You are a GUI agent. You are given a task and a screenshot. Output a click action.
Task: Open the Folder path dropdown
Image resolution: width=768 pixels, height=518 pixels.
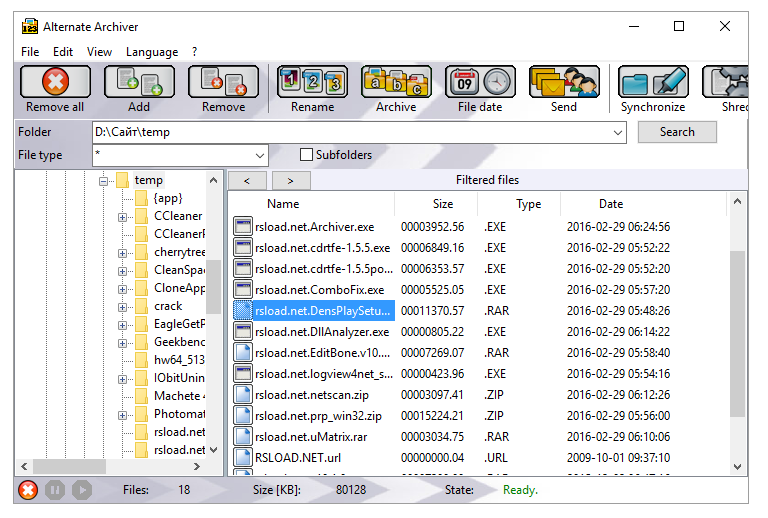[x=618, y=132]
